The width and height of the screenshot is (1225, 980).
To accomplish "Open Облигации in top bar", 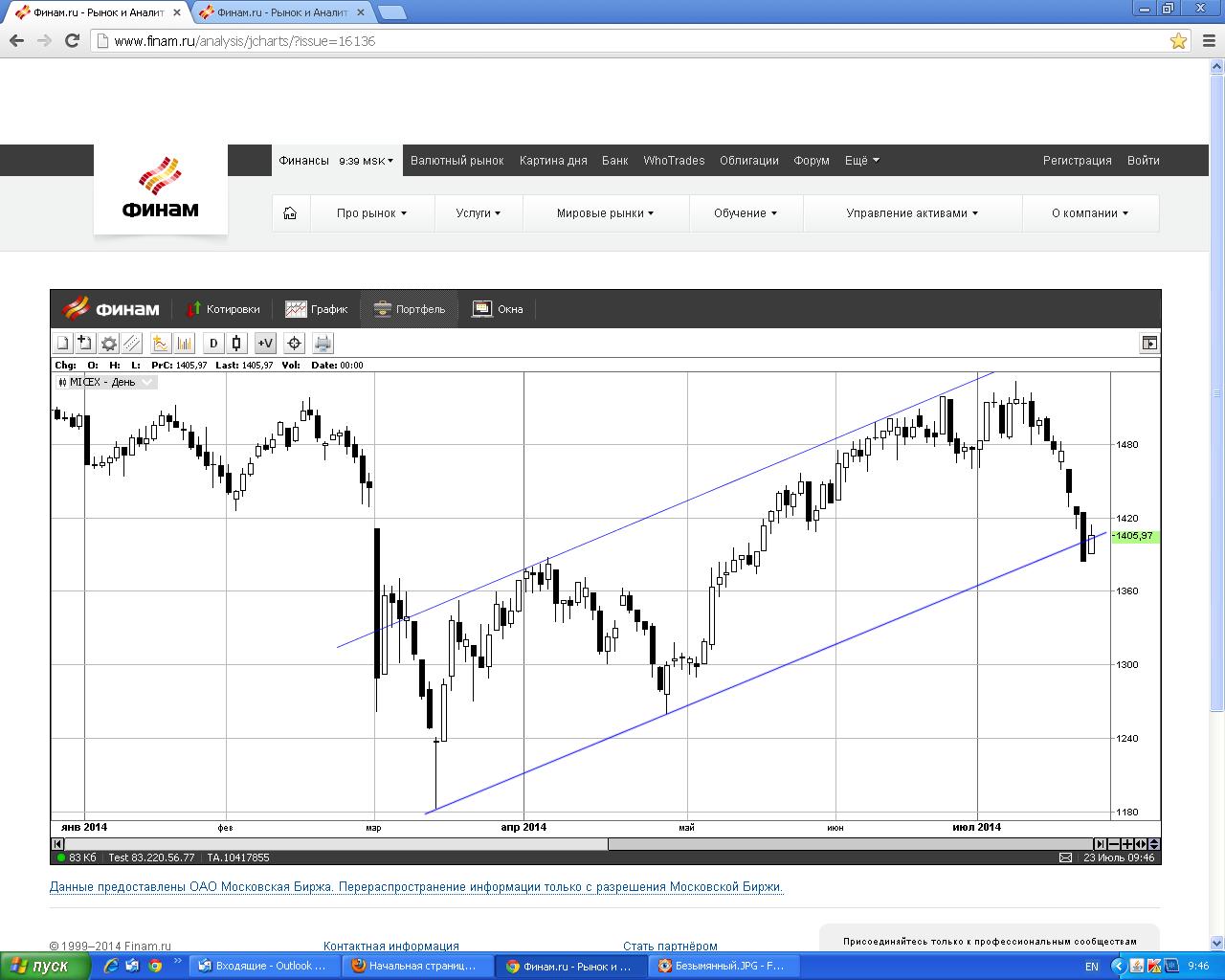I will (749, 161).
